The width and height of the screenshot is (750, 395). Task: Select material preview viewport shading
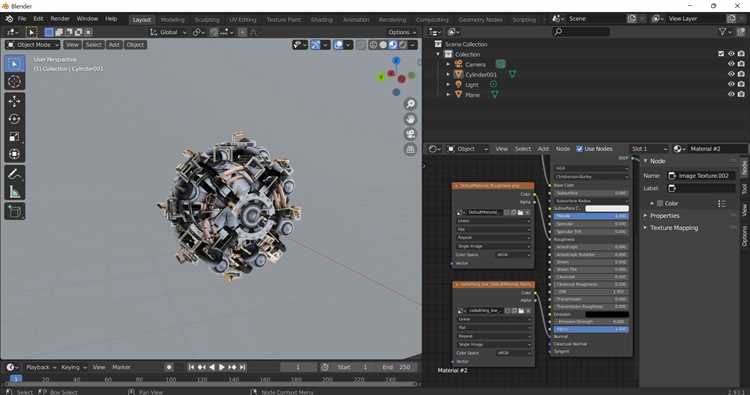click(393, 44)
